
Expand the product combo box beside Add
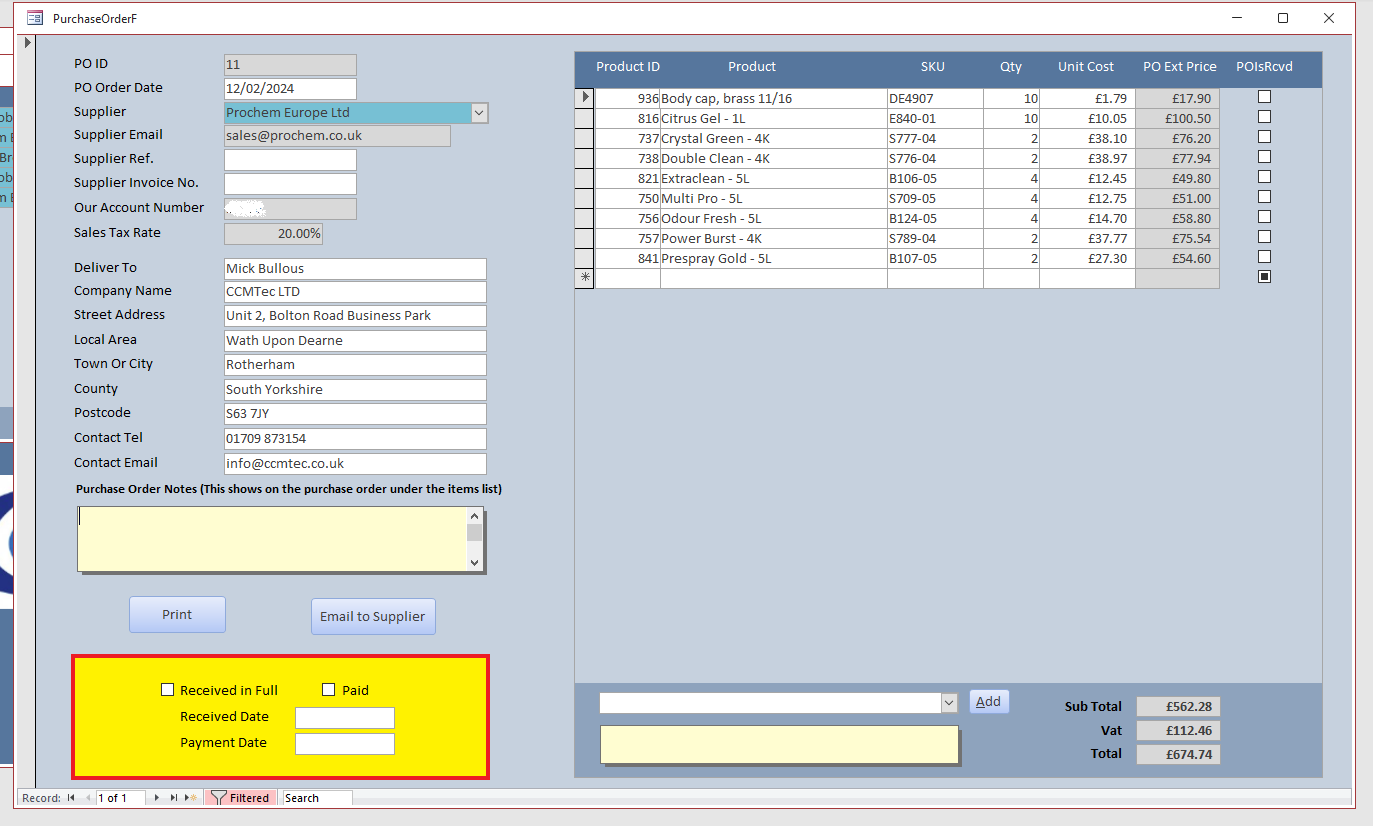pyautogui.click(x=948, y=702)
